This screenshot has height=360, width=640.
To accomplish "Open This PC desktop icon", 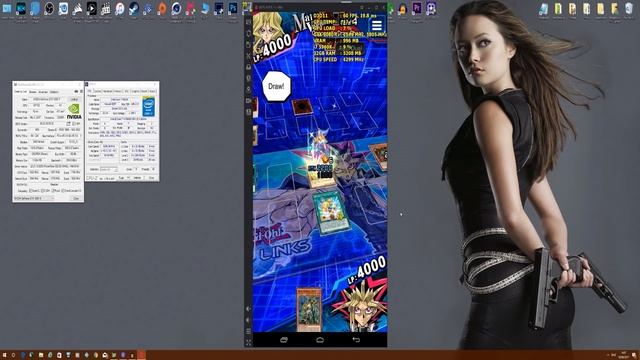I will (x=7, y=8).
